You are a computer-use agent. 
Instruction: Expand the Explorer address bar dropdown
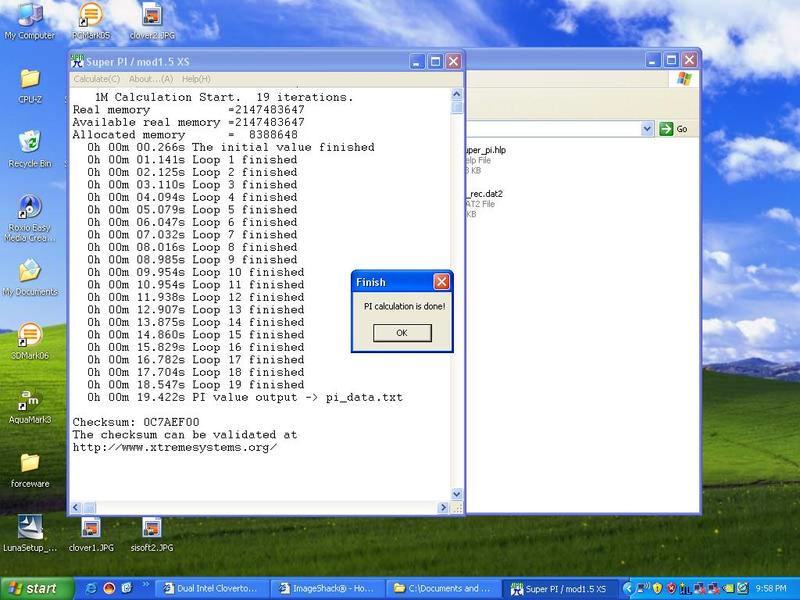pyautogui.click(x=647, y=129)
